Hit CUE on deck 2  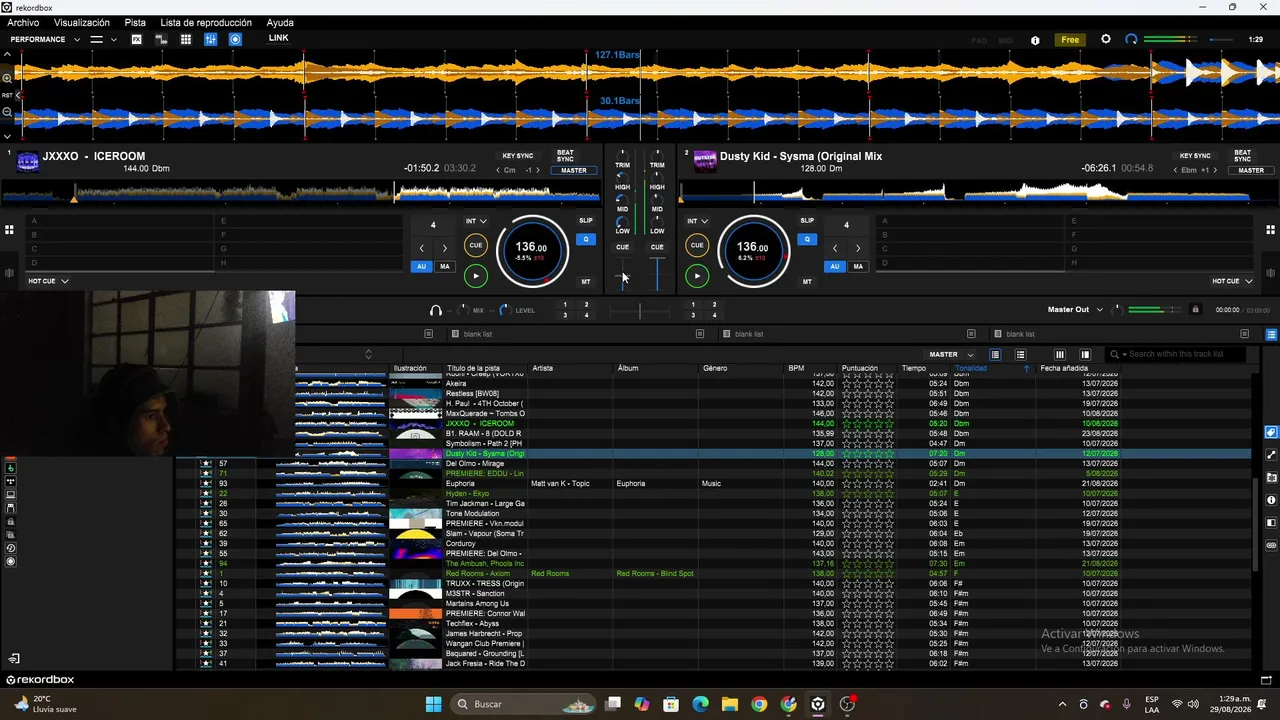pos(697,245)
